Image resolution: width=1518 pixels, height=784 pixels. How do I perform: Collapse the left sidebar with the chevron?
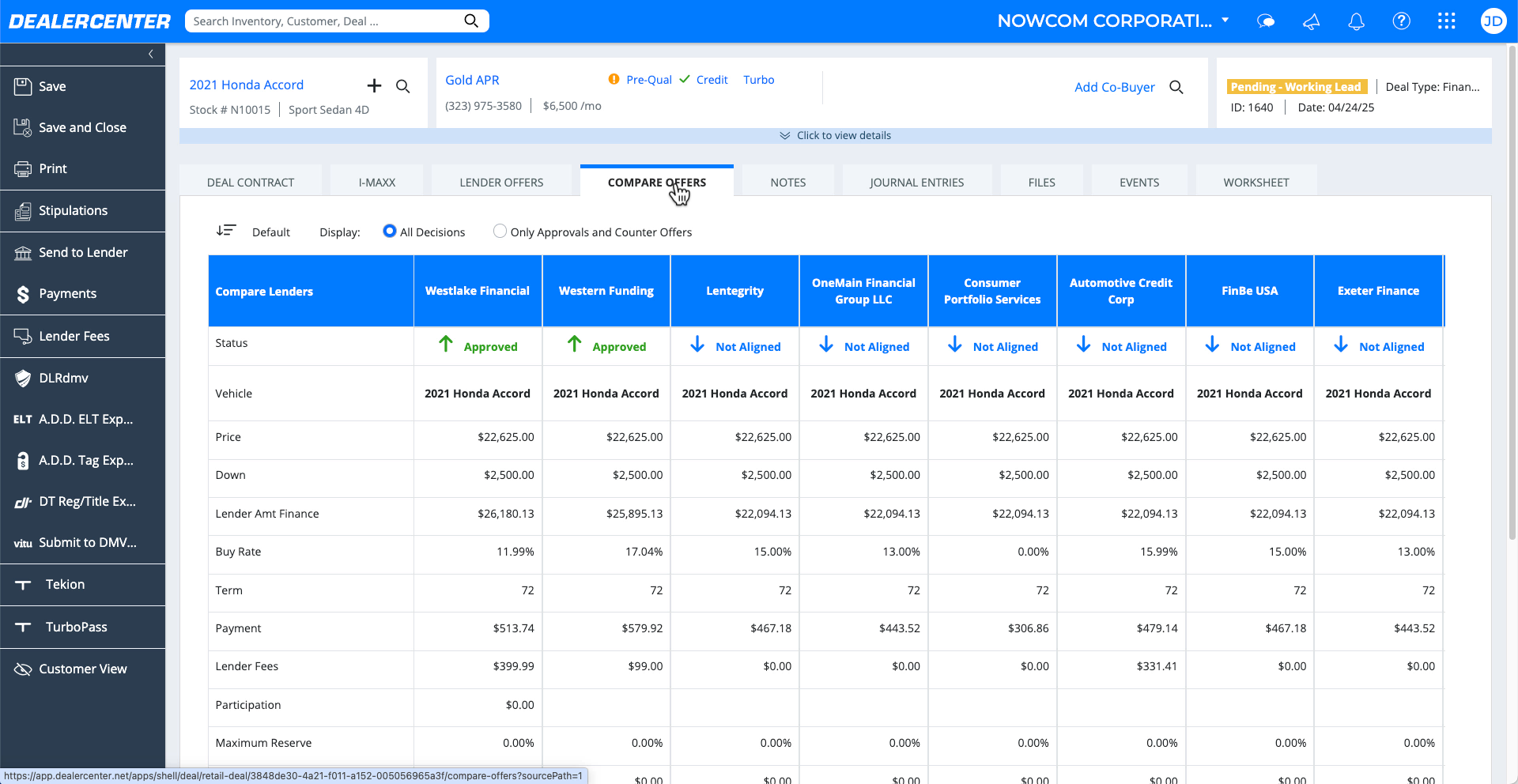point(151,54)
